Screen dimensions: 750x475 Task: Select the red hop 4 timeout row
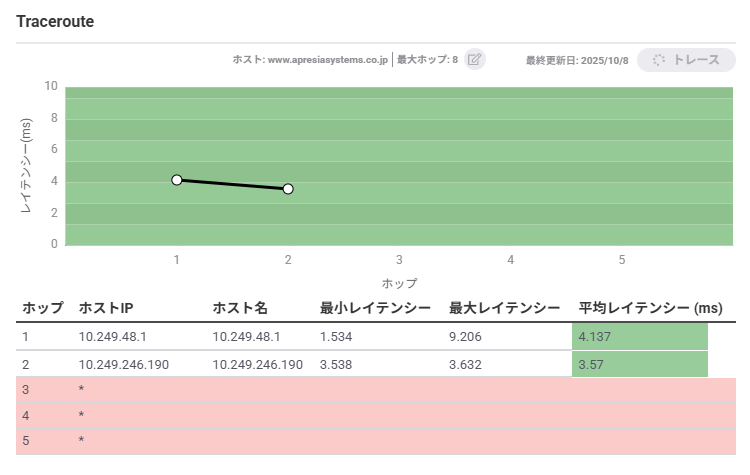pyautogui.click(x=375, y=414)
